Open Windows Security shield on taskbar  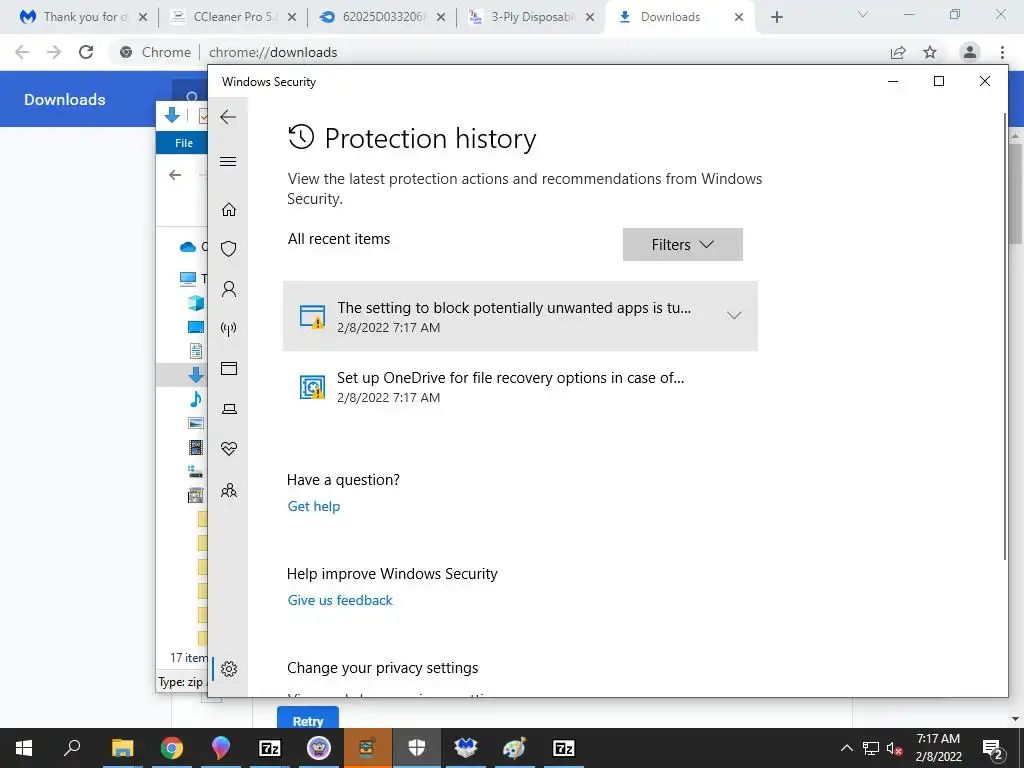[417, 748]
